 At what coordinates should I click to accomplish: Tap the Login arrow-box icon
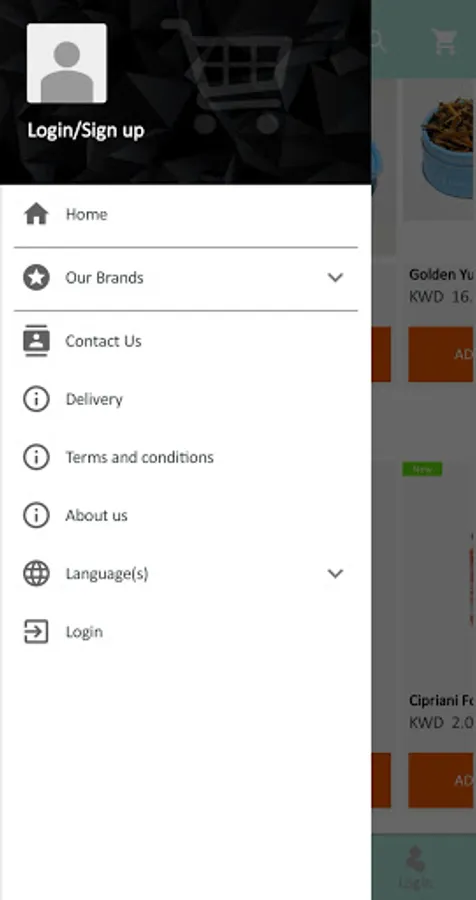click(36, 631)
